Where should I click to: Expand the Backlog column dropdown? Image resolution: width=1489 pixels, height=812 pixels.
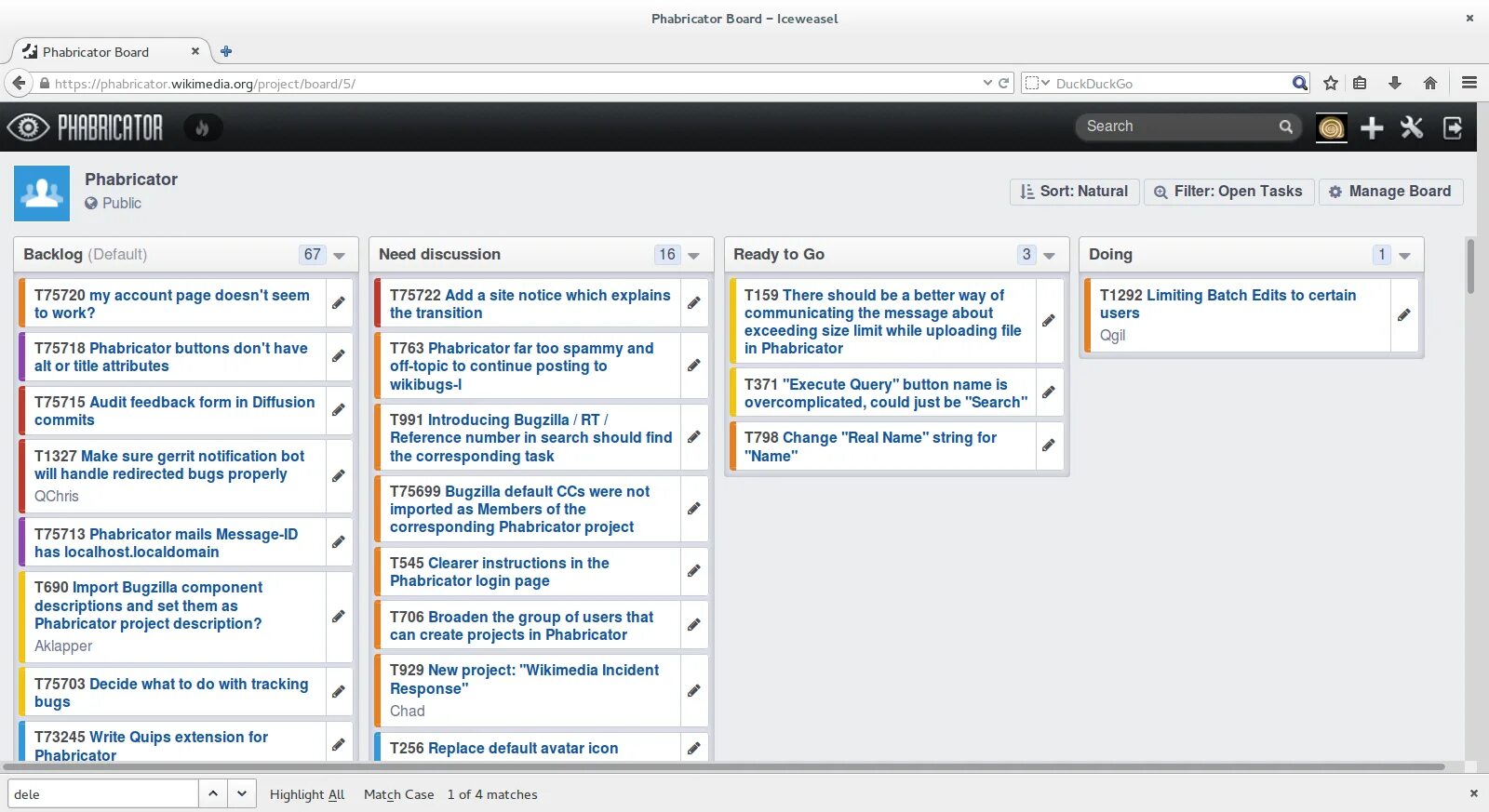click(x=339, y=256)
